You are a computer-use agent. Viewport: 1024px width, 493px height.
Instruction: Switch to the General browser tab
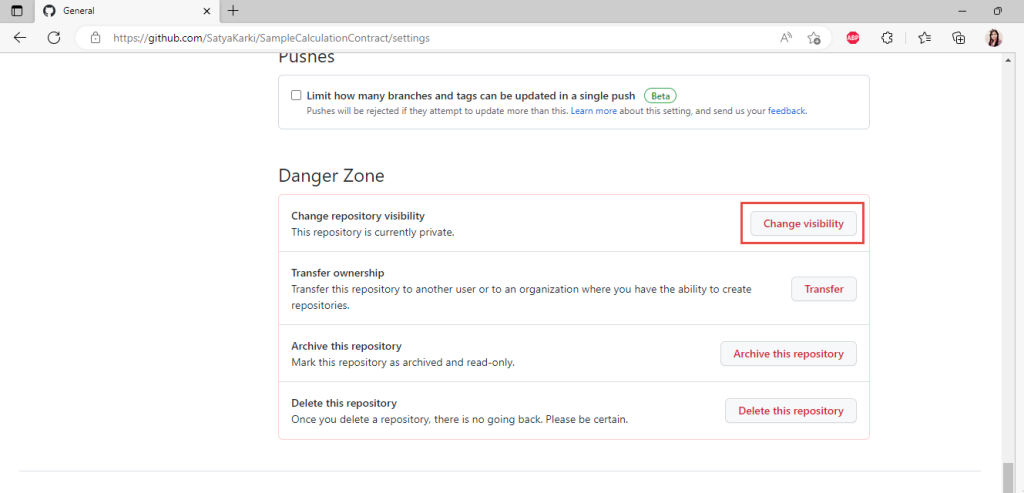(120, 11)
